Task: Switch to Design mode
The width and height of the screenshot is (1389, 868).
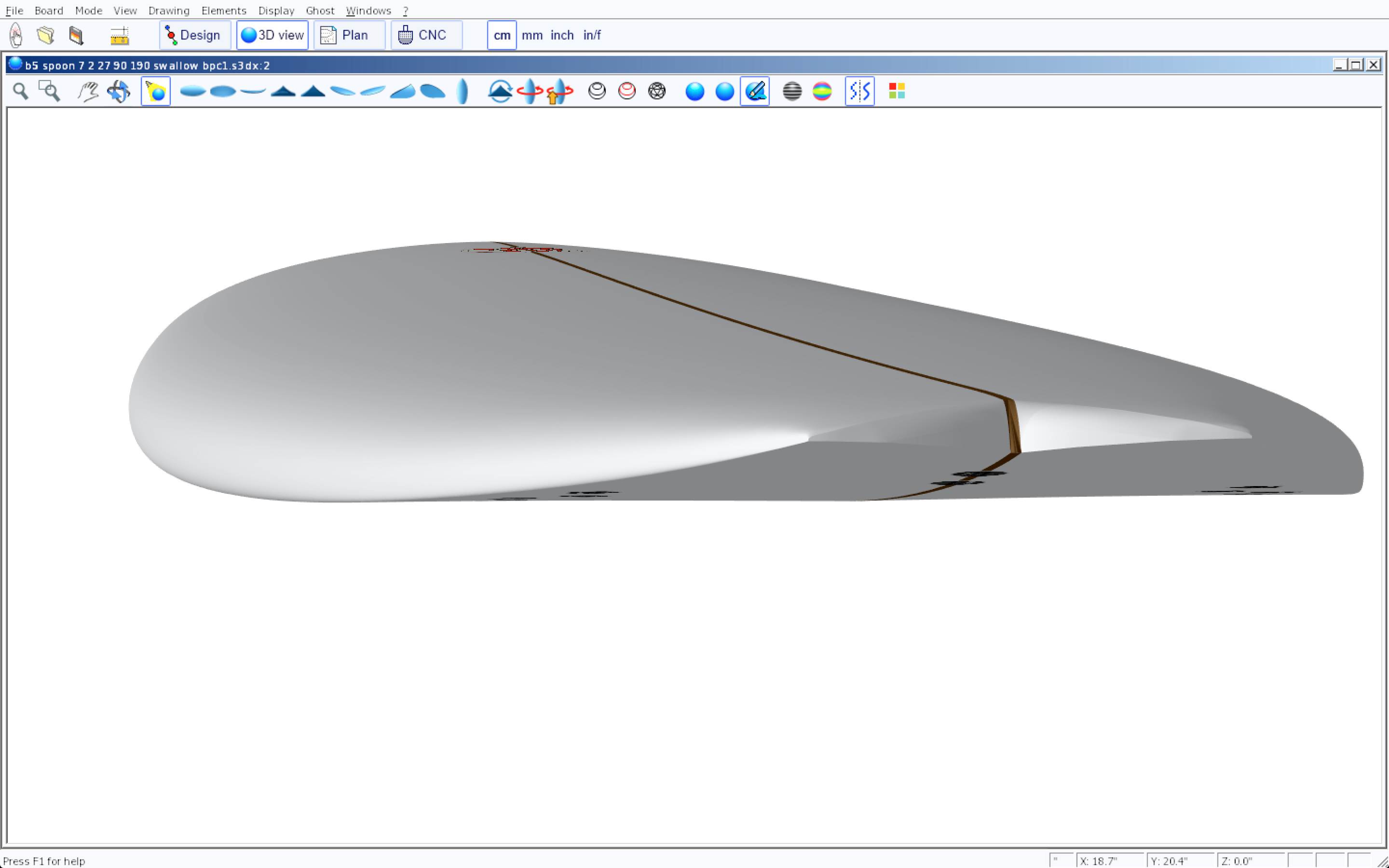Action: pos(194,35)
